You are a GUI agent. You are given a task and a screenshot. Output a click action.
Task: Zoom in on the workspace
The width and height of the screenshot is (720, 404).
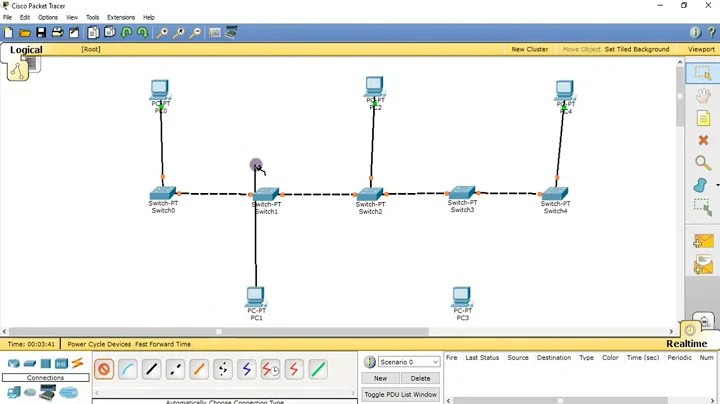tap(162, 33)
